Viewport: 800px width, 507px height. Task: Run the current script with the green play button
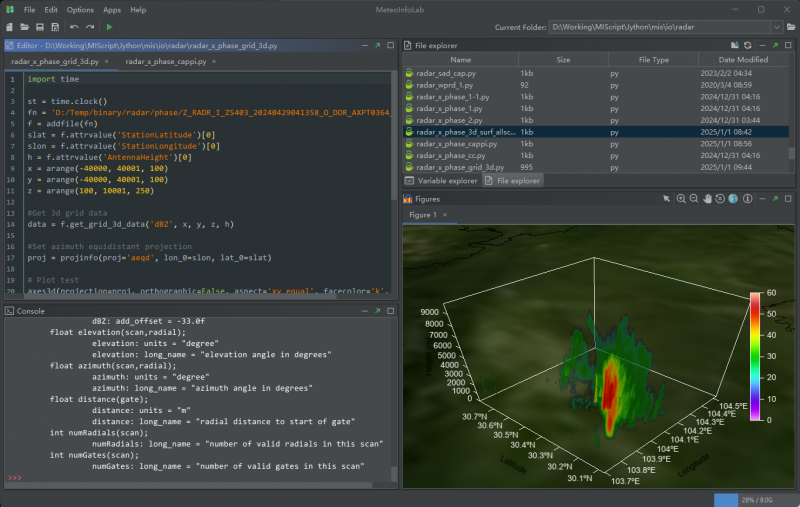click(110, 27)
